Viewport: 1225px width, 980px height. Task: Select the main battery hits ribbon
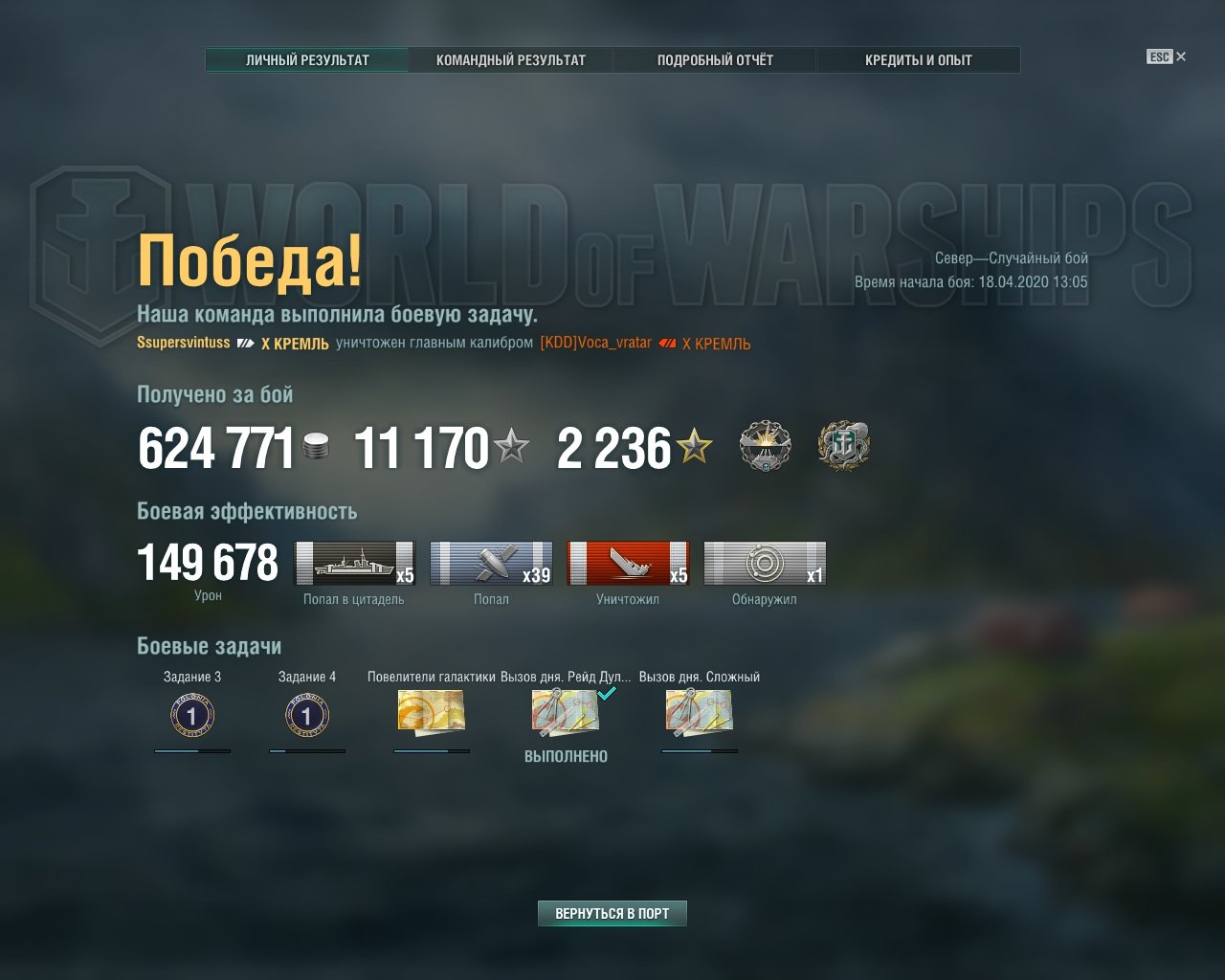[491, 564]
